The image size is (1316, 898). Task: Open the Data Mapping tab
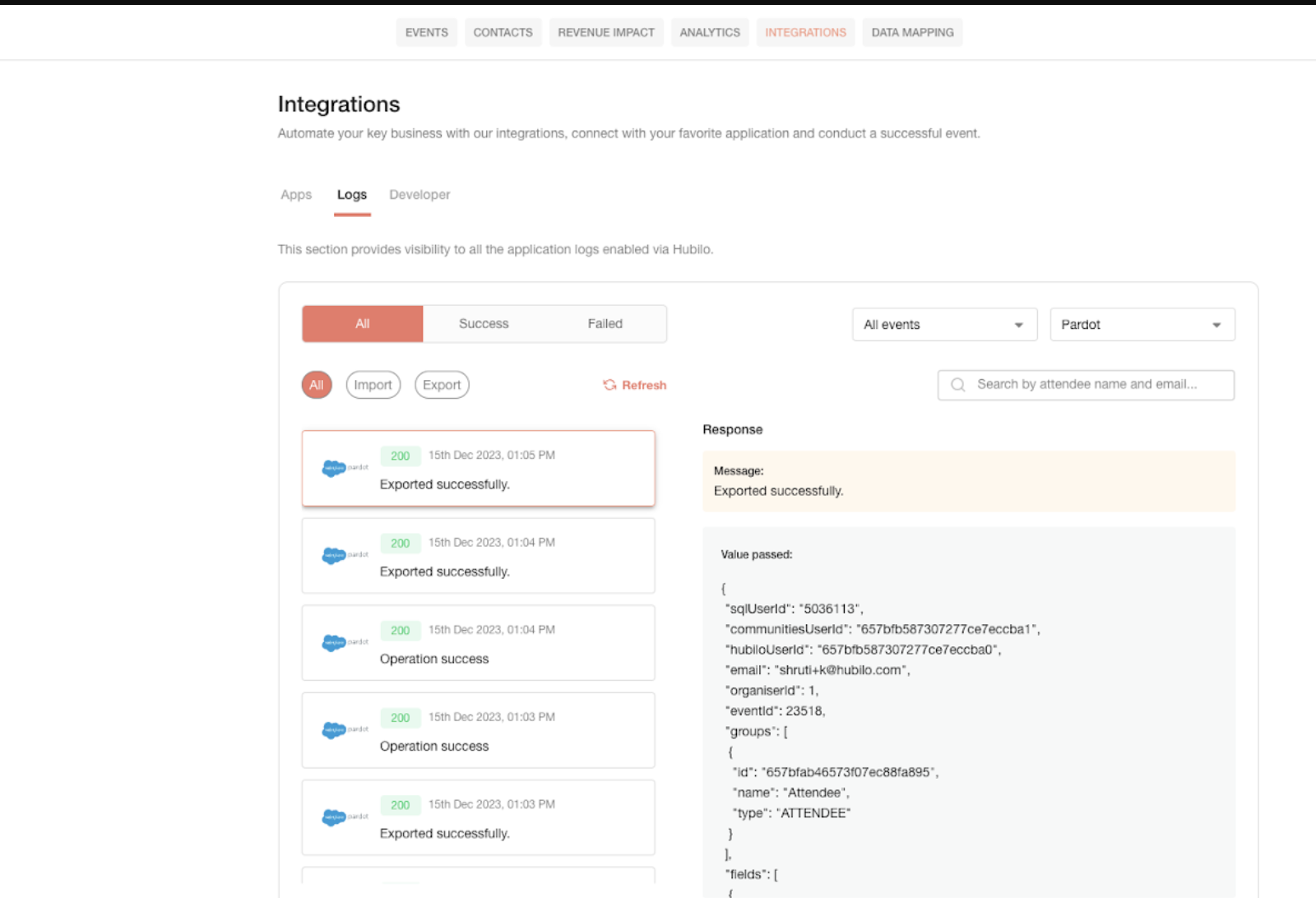[912, 32]
